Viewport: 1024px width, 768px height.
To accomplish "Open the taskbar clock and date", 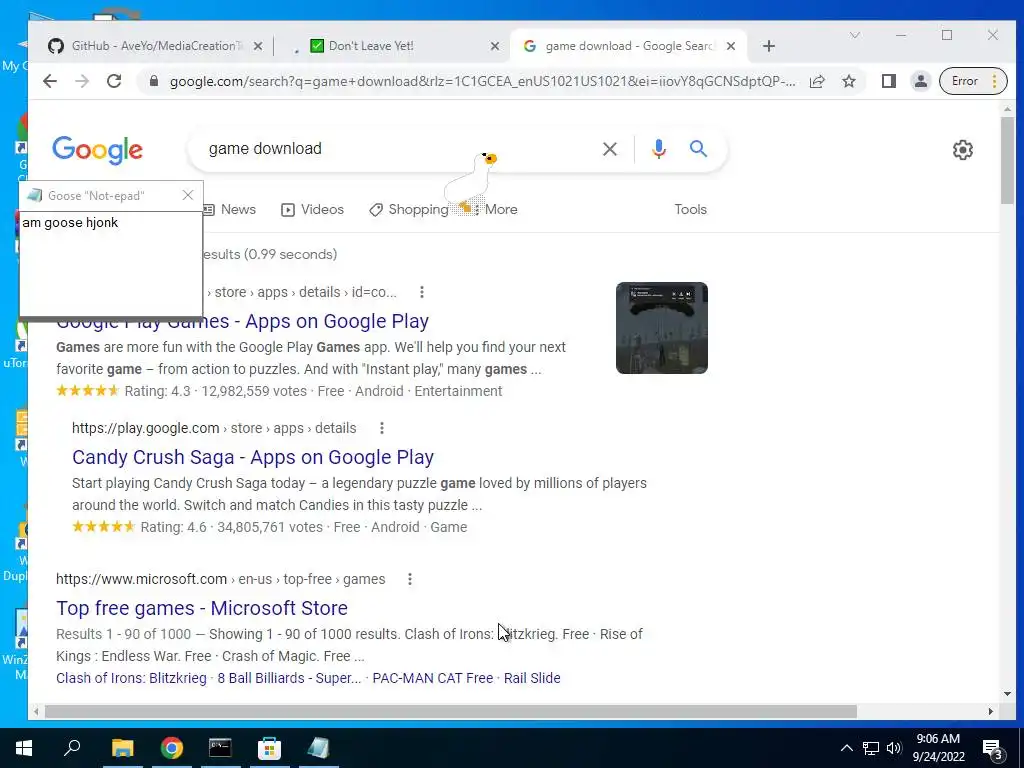I will [x=938, y=748].
